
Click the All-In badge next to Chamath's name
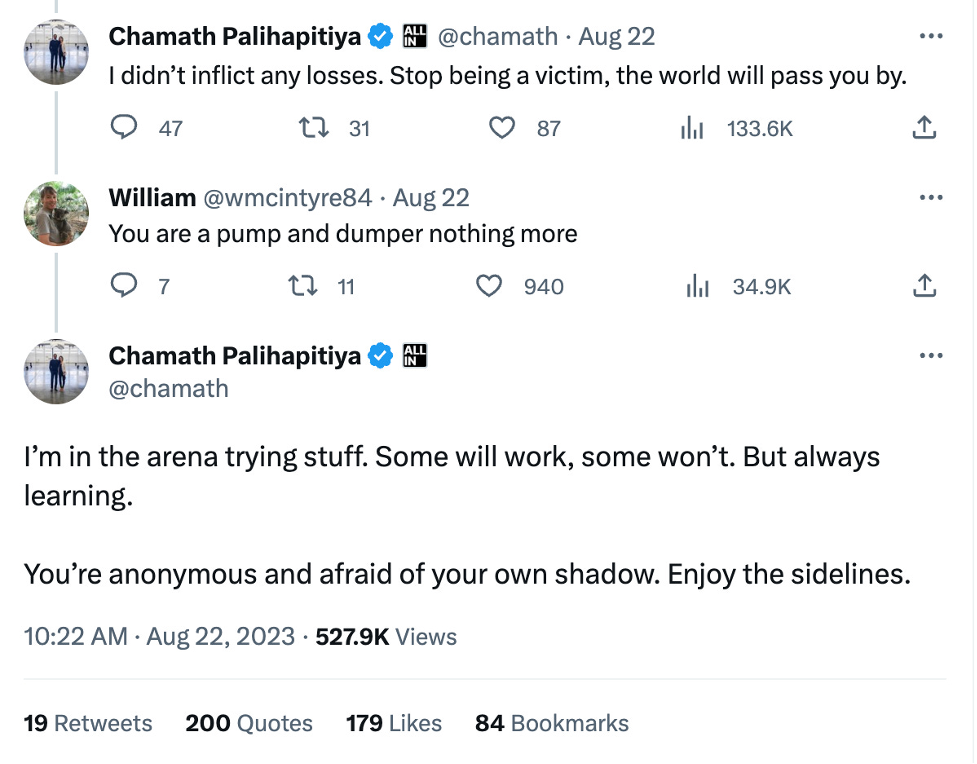click(414, 36)
